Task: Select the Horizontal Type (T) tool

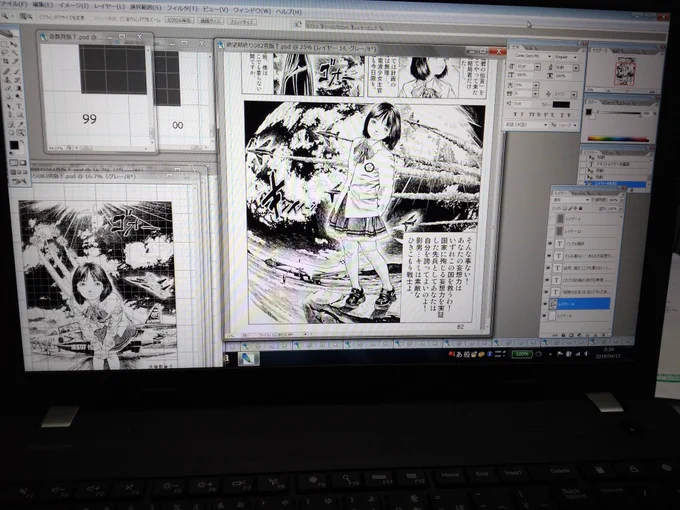Action: (19, 106)
